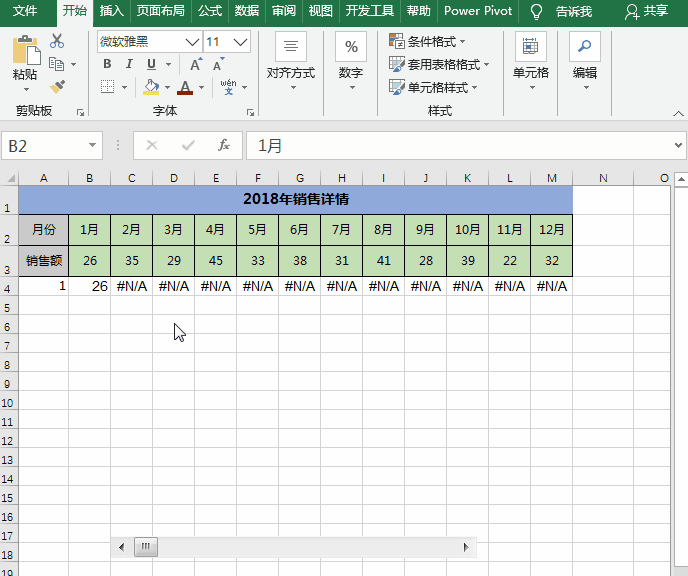The image size is (688, 576).
Task: Open 套用表格格式 table format
Action: (439, 64)
